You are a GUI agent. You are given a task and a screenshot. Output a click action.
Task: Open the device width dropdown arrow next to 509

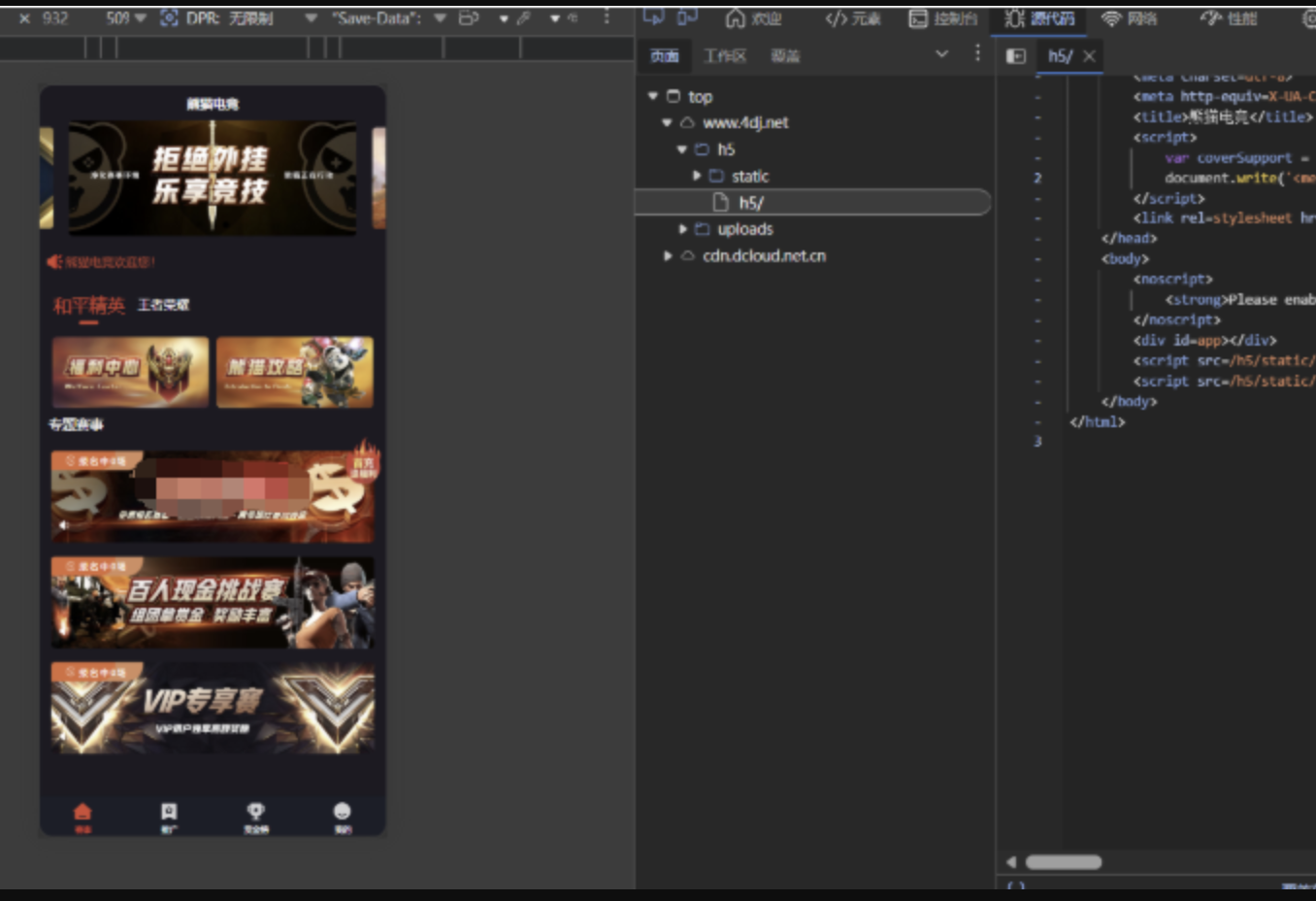[x=141, y=17]
